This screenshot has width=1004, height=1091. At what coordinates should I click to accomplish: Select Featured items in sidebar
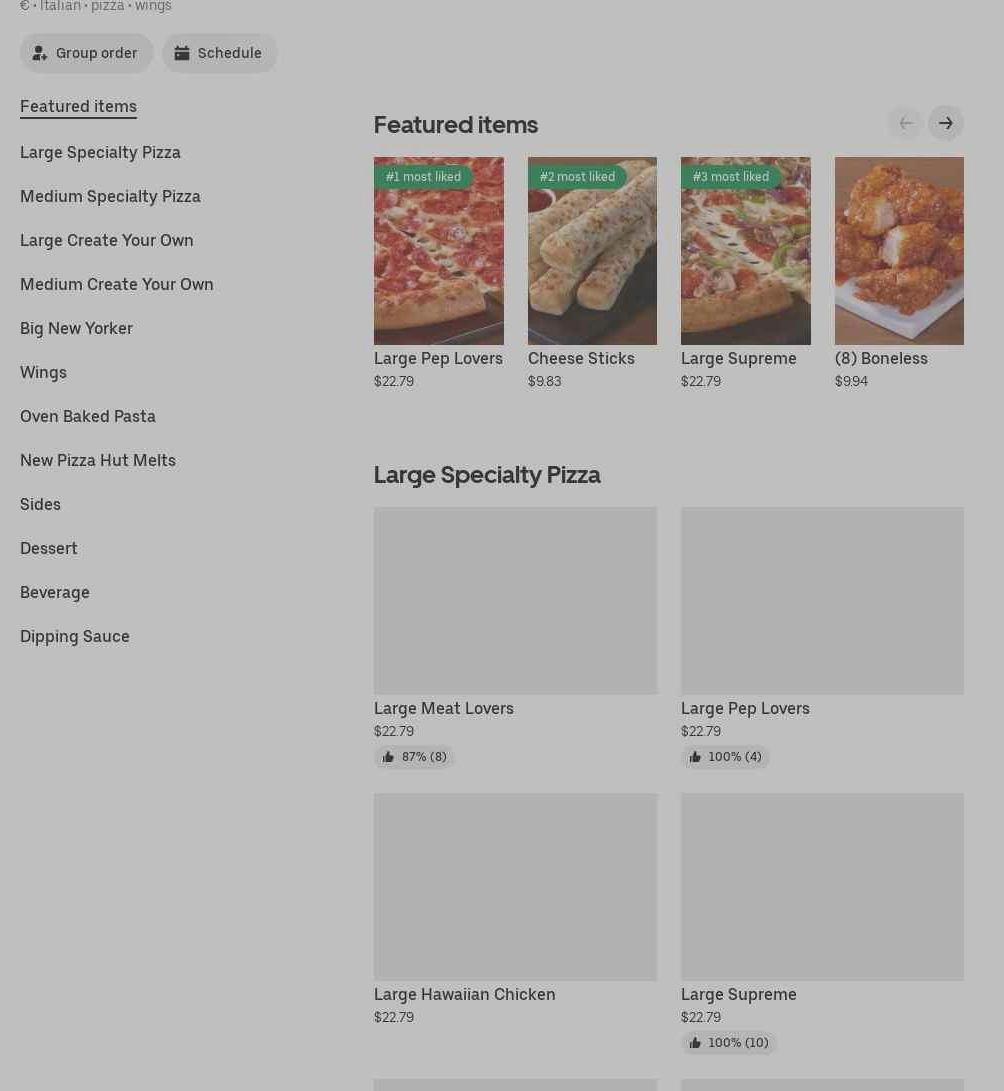(78, 106)
